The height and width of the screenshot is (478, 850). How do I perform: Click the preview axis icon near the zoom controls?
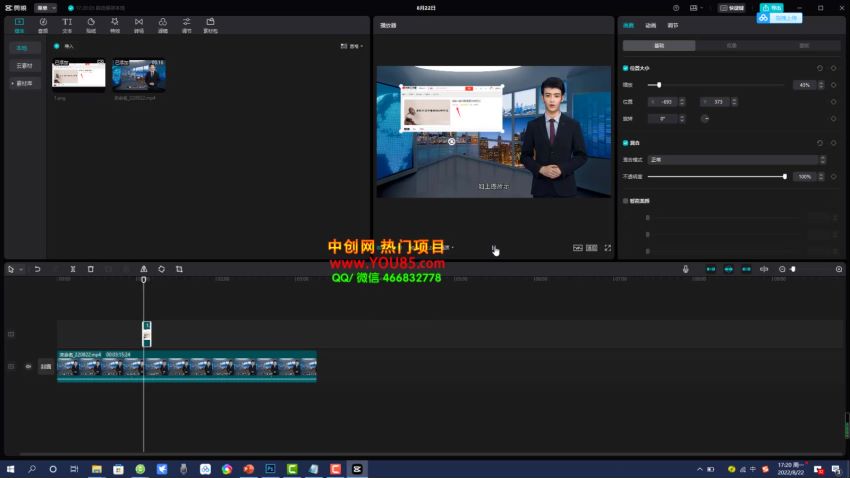point(764,269)
